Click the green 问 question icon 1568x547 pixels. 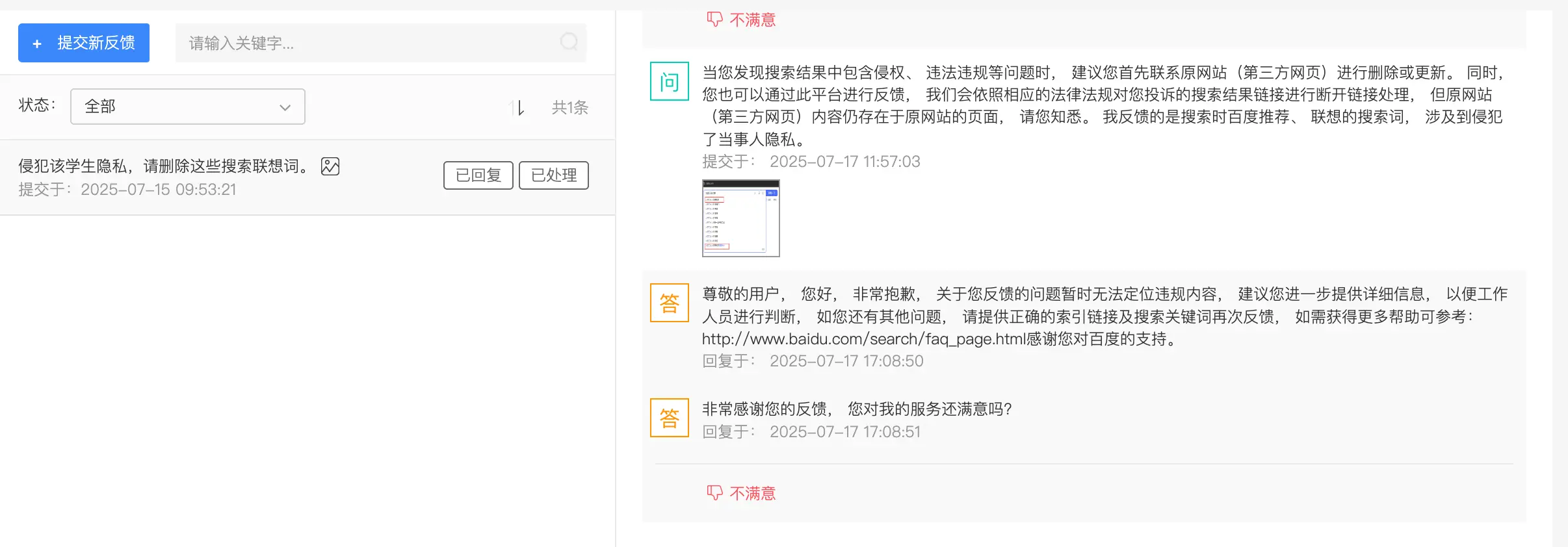pos(669,82)
